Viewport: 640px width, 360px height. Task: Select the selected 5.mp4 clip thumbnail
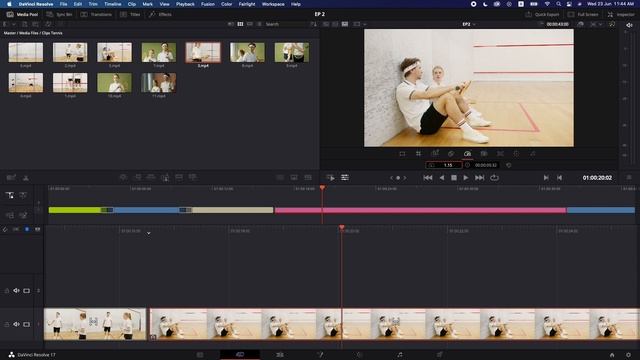[x=203, y=52]
